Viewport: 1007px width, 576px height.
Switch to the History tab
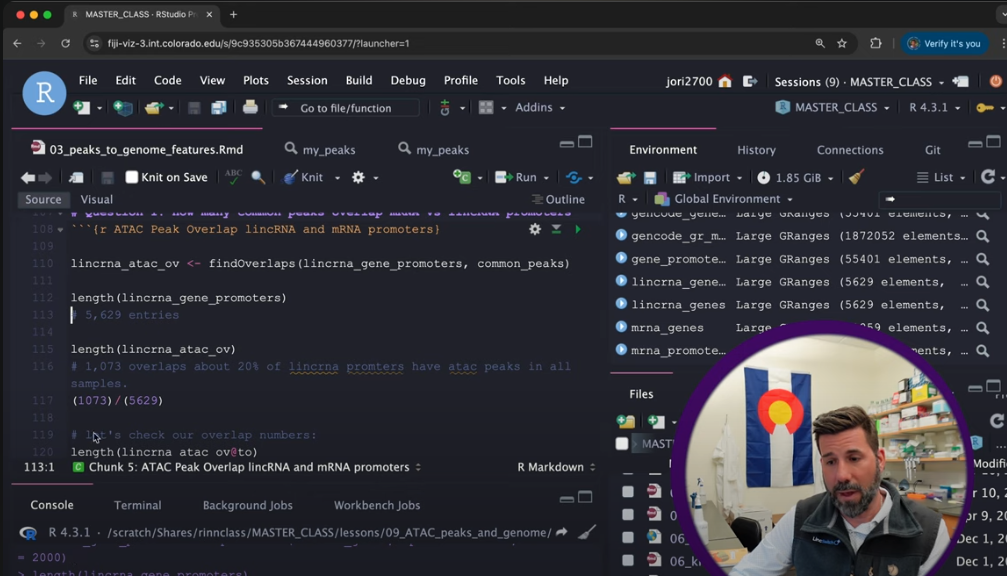pos(756,150)
